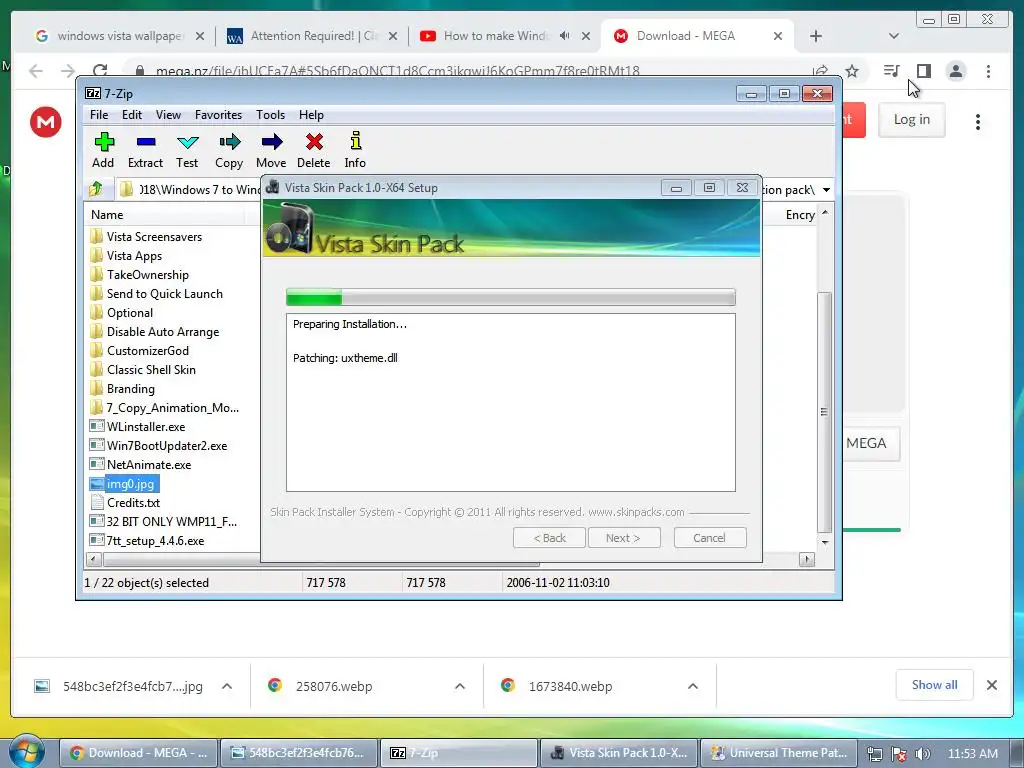Select the Send to Quick Launch folder

165,294
